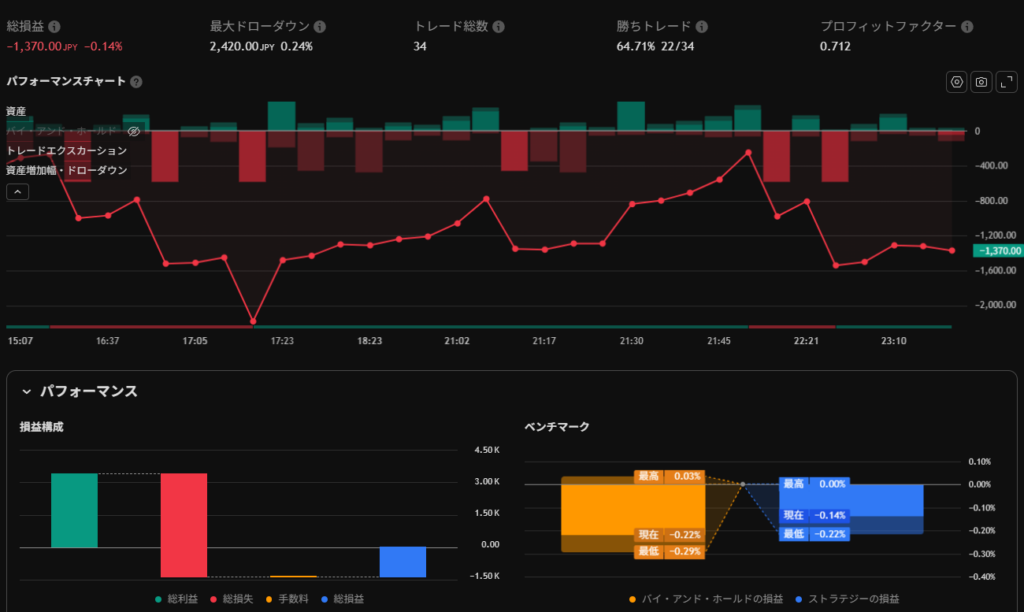
Task: Open info icon next to トレード総数
Action: [498, 27]
